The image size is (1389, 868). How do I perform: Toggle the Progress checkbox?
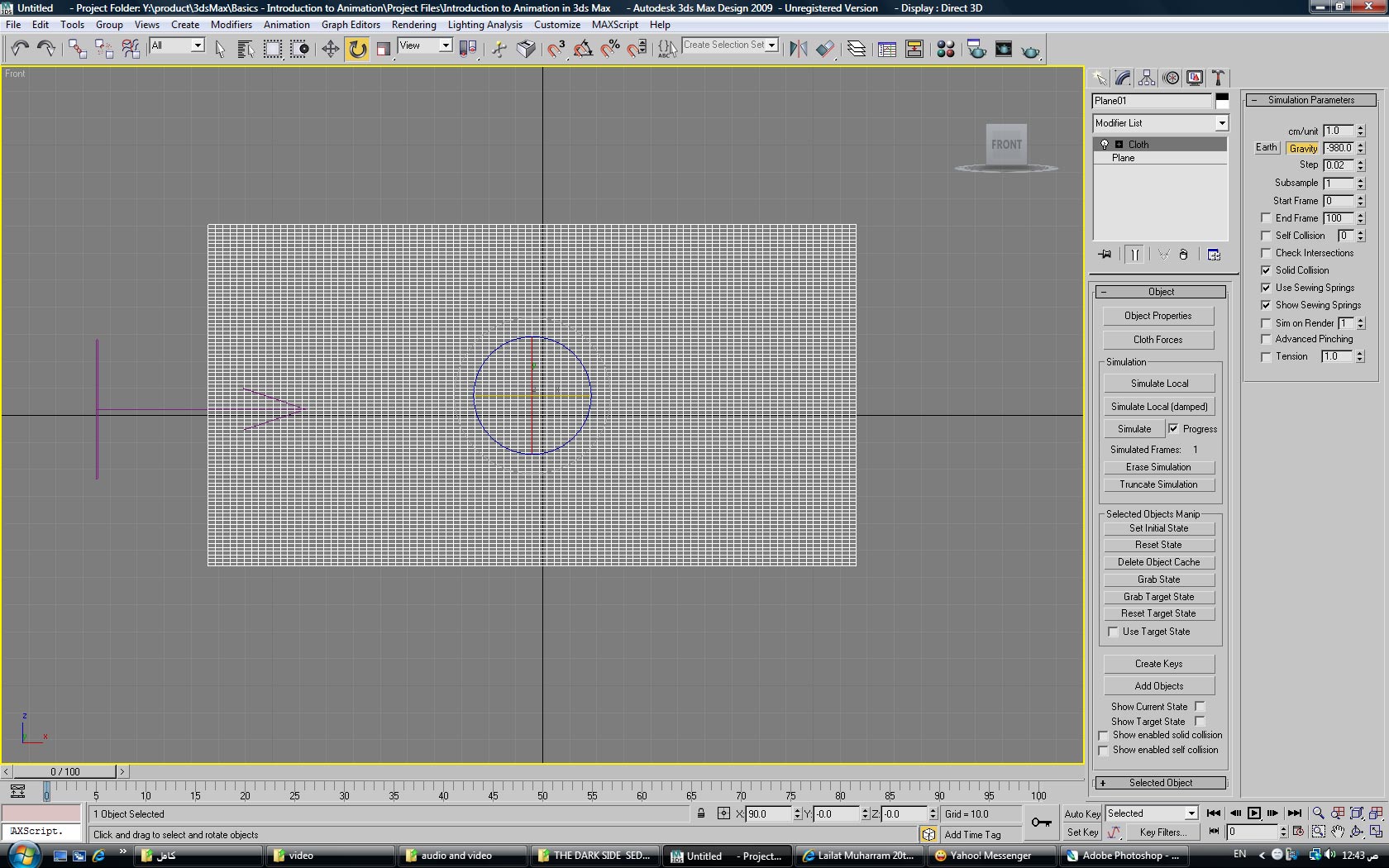(1173, 428)
